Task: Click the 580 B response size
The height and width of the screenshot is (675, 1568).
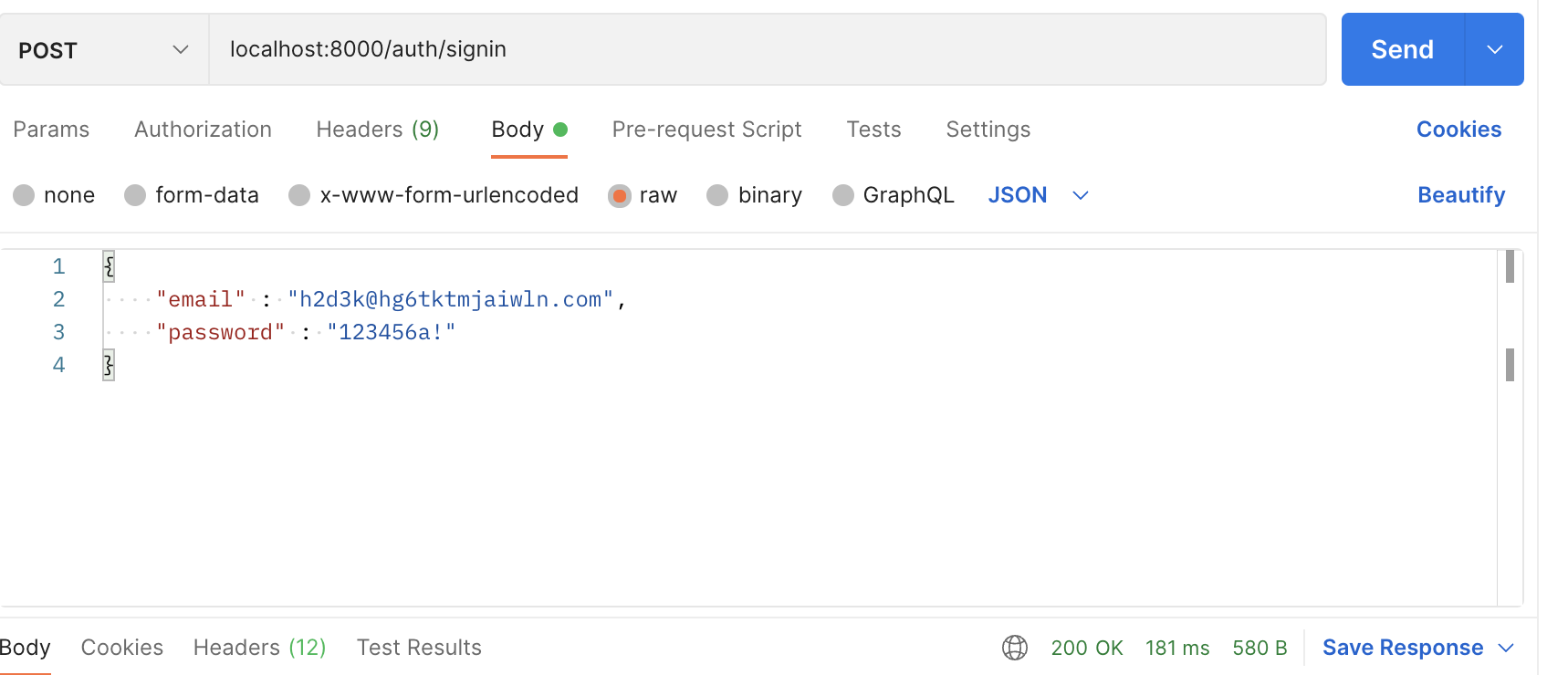Action: [x=1260, y=648]
